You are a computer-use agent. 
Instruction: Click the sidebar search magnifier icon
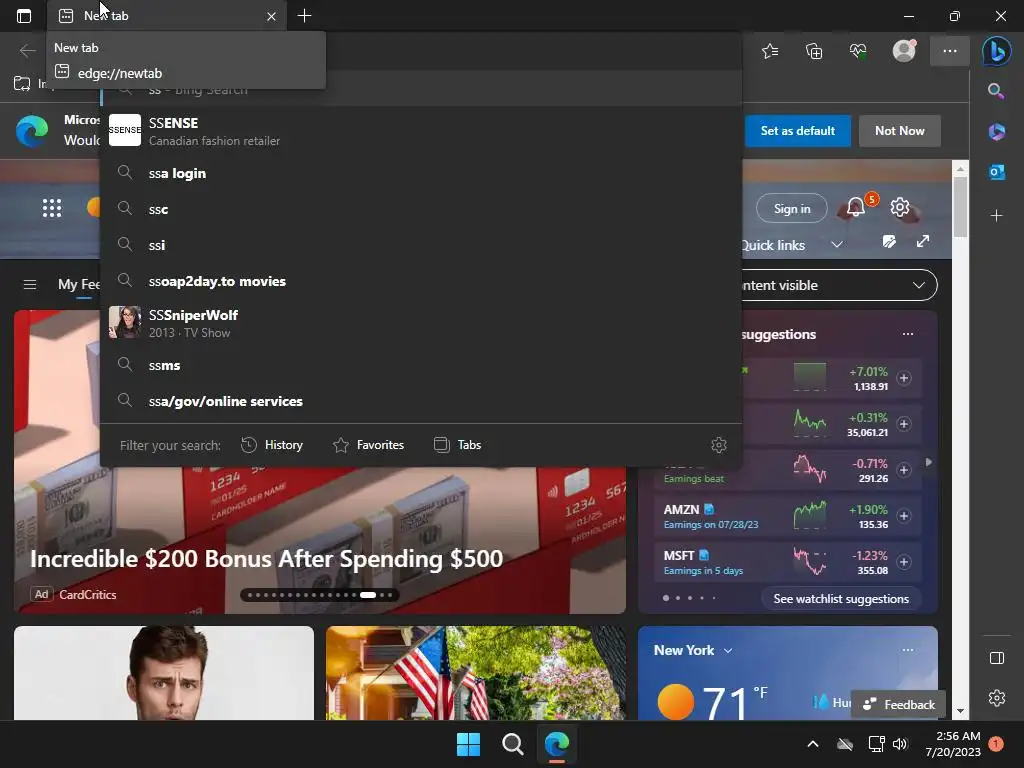click(x=996, y=91)
